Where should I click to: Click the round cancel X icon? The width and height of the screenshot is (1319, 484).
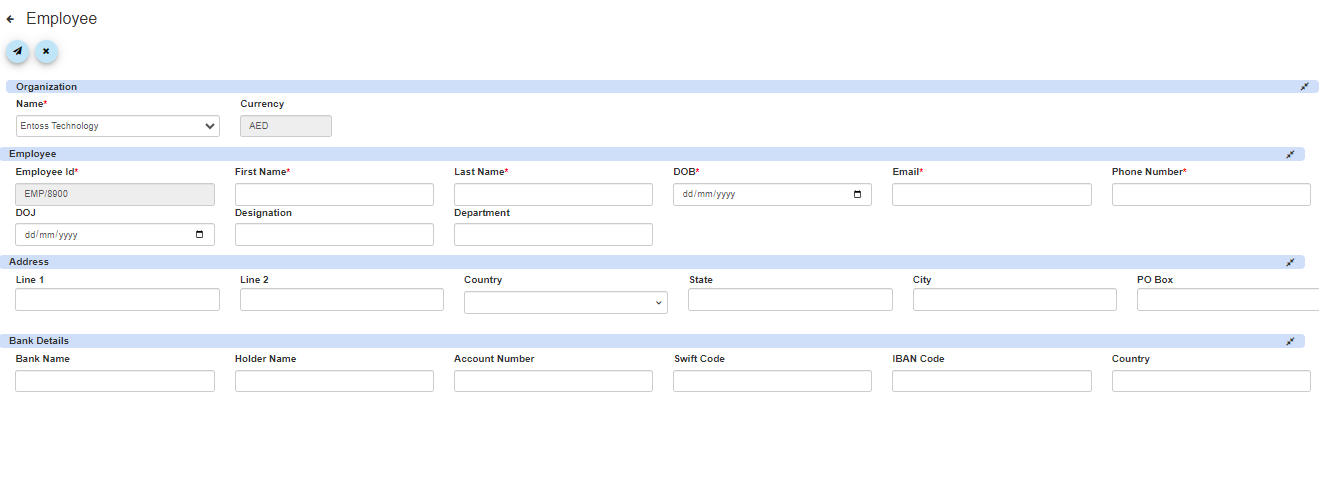[46, 51]
